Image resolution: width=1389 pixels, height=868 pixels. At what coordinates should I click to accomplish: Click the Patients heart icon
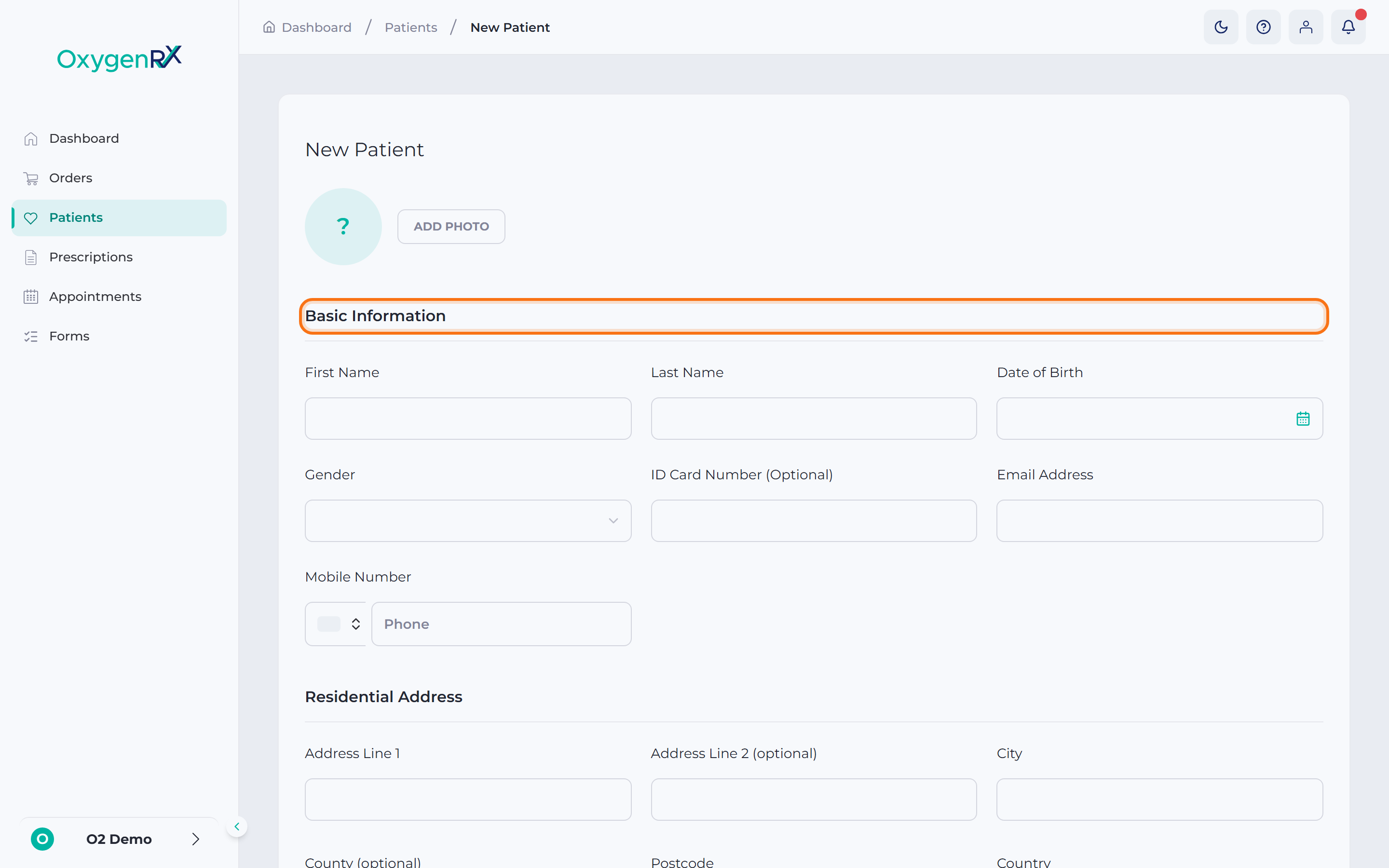tap(31, 218)
